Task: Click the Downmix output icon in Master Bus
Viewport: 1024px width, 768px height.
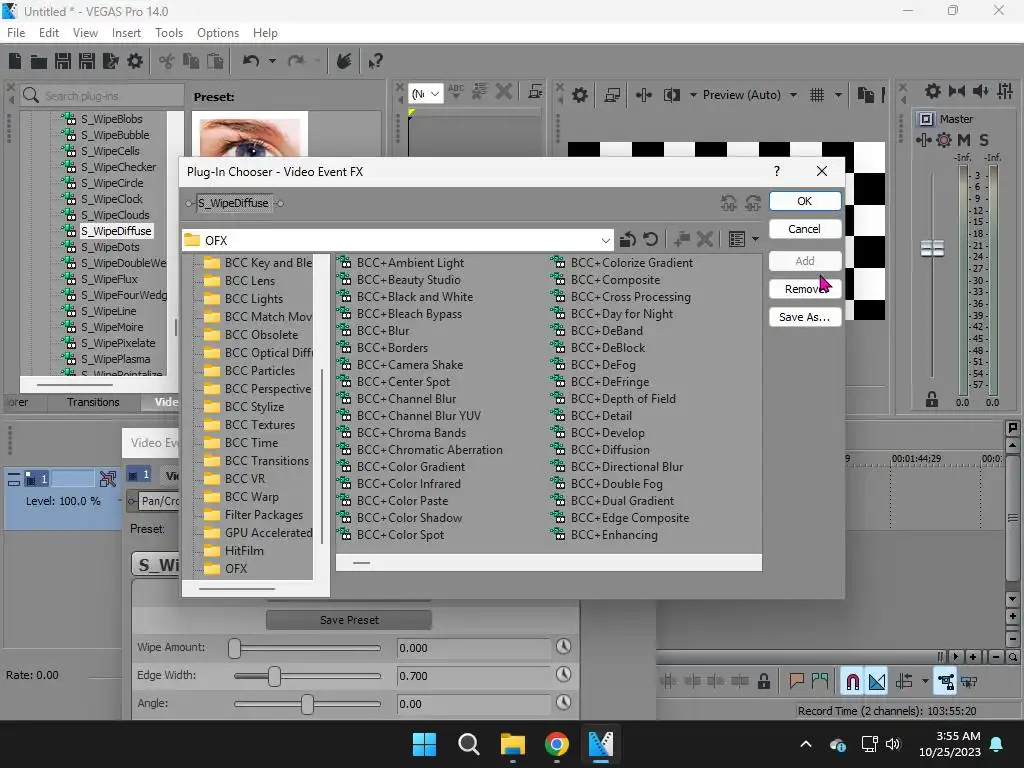Action: click(957, 91)
